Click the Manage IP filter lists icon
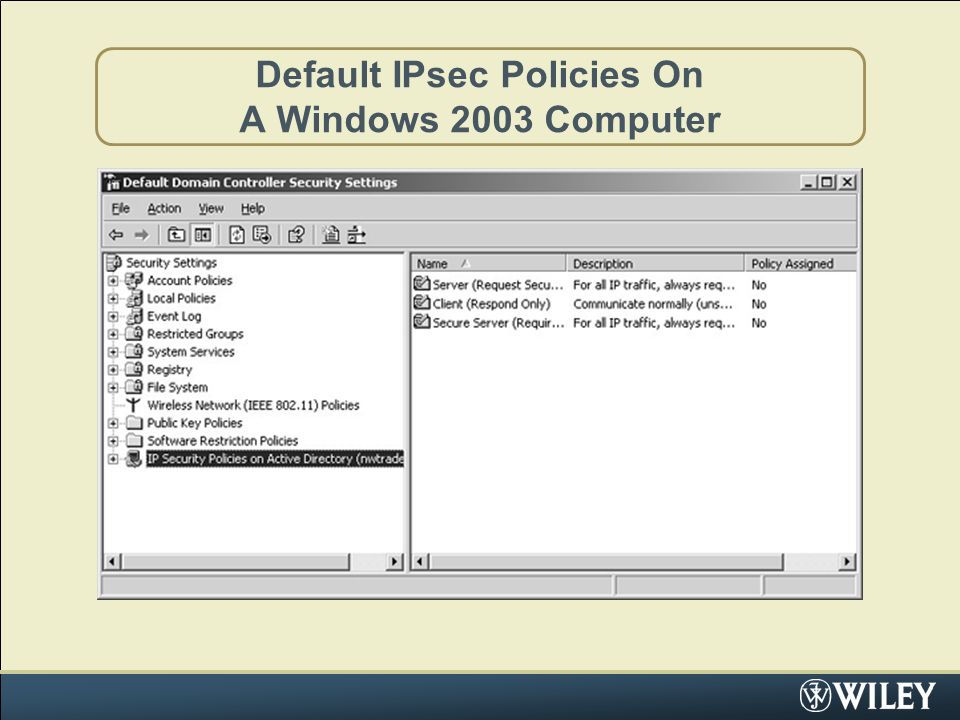 tap(356, 234)
